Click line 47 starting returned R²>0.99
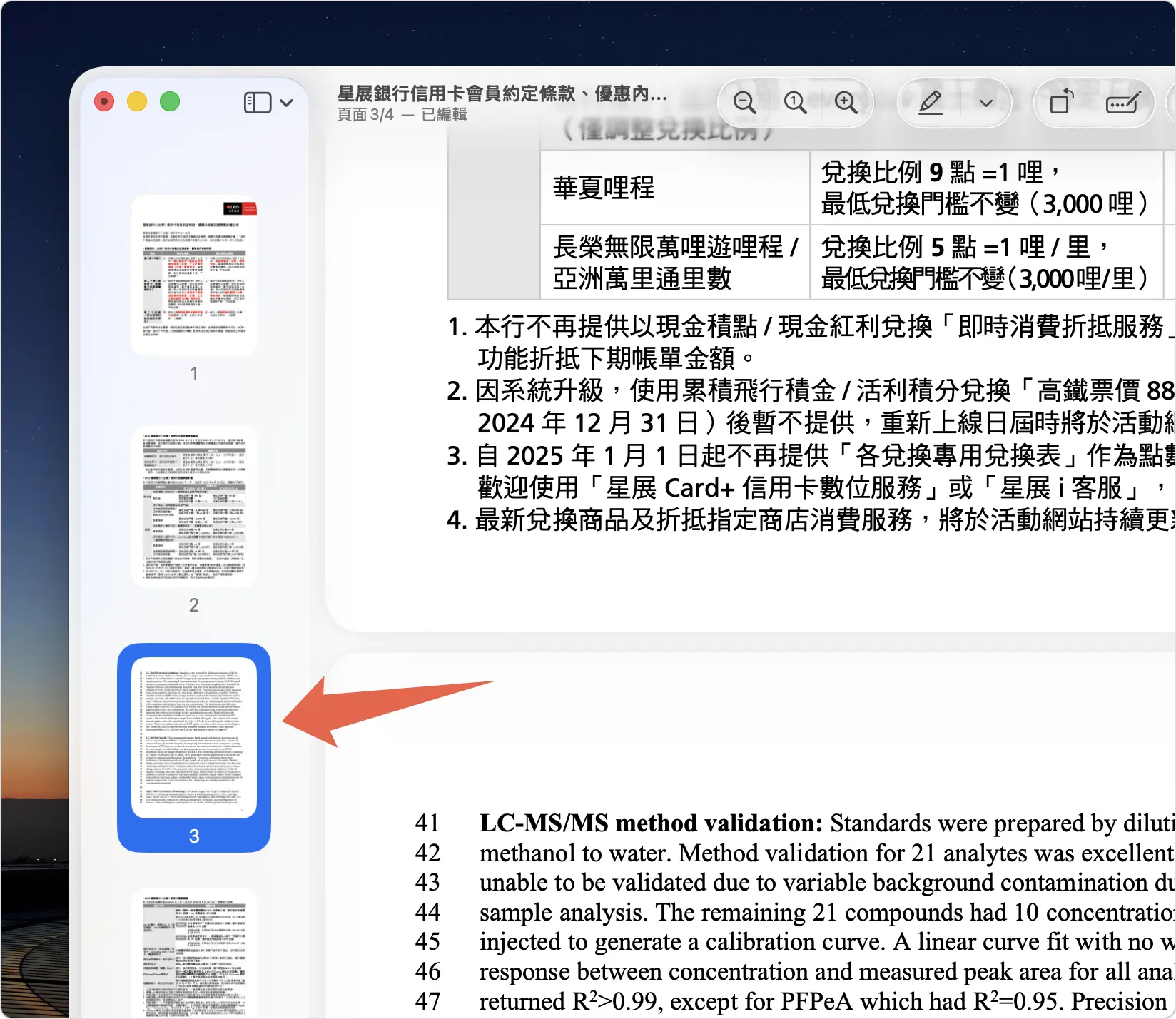Viewport: 1176px width, 1019px height. (826, 1002)
